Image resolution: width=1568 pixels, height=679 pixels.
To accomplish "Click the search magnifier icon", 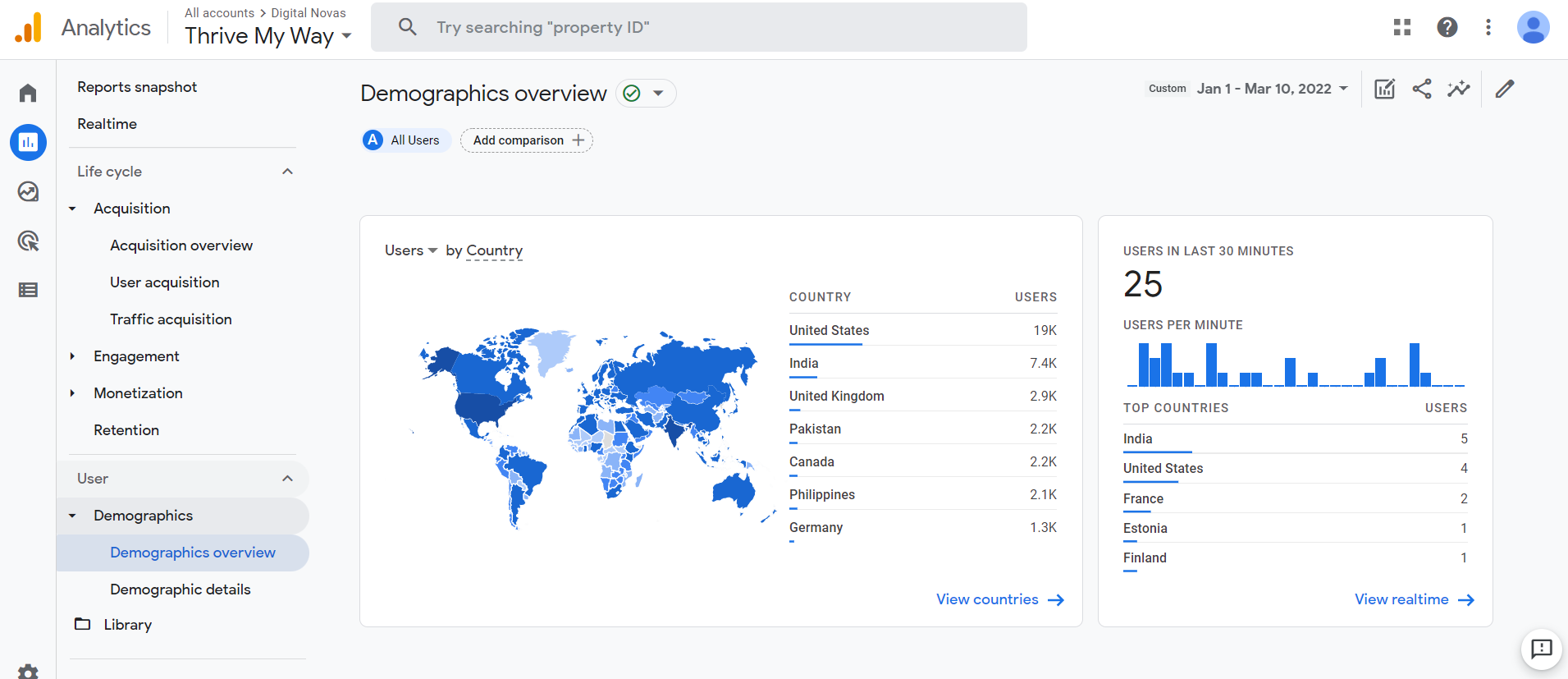I will pyautogui.click(x=407, y=27).
